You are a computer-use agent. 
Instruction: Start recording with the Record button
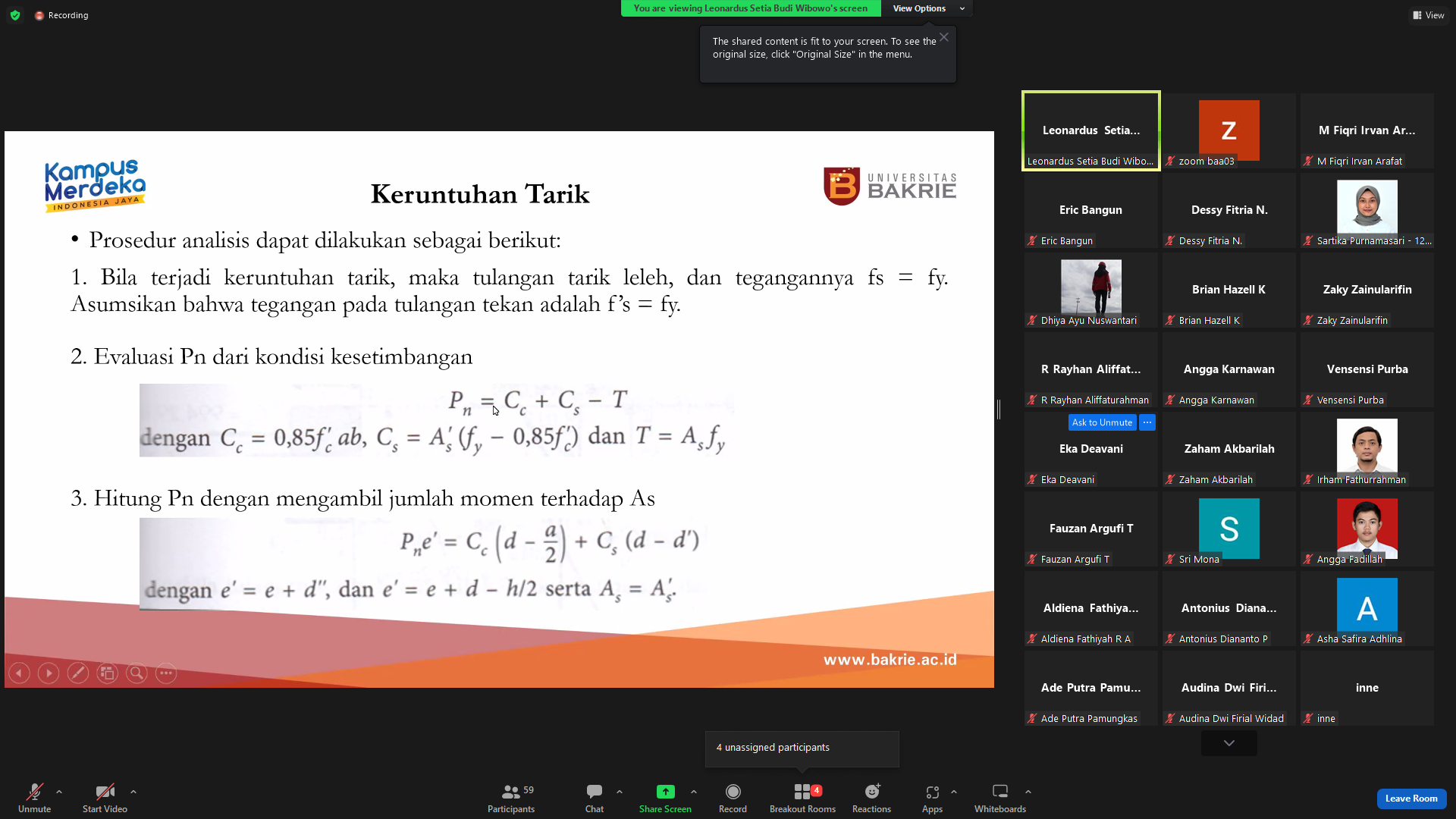point(733,798)
